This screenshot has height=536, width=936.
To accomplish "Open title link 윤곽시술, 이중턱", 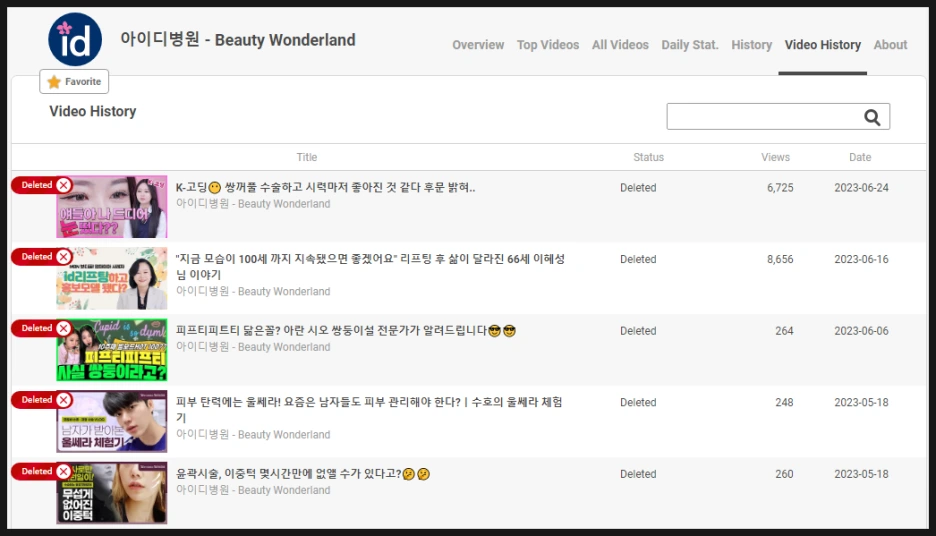I will click(303, 474).
